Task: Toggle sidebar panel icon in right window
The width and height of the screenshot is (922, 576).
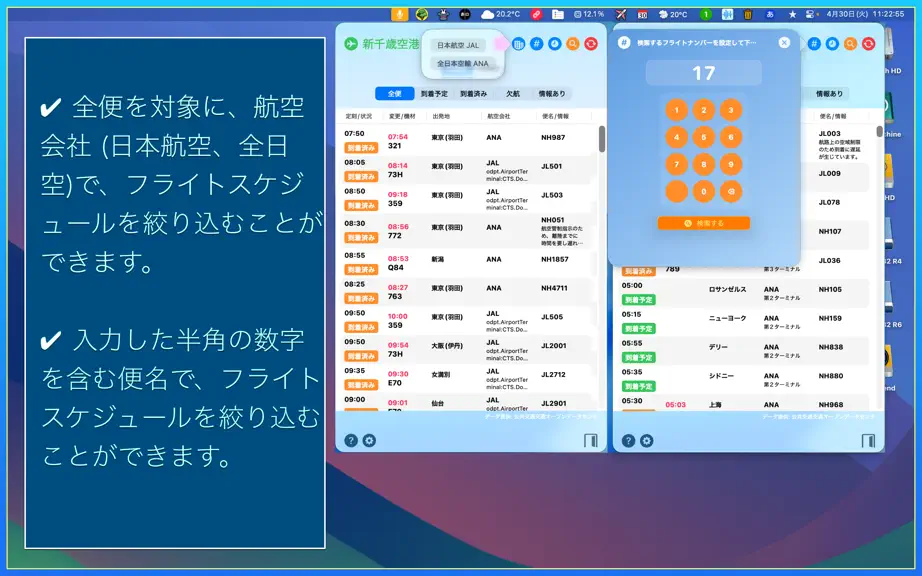Action: coord(868,440)
